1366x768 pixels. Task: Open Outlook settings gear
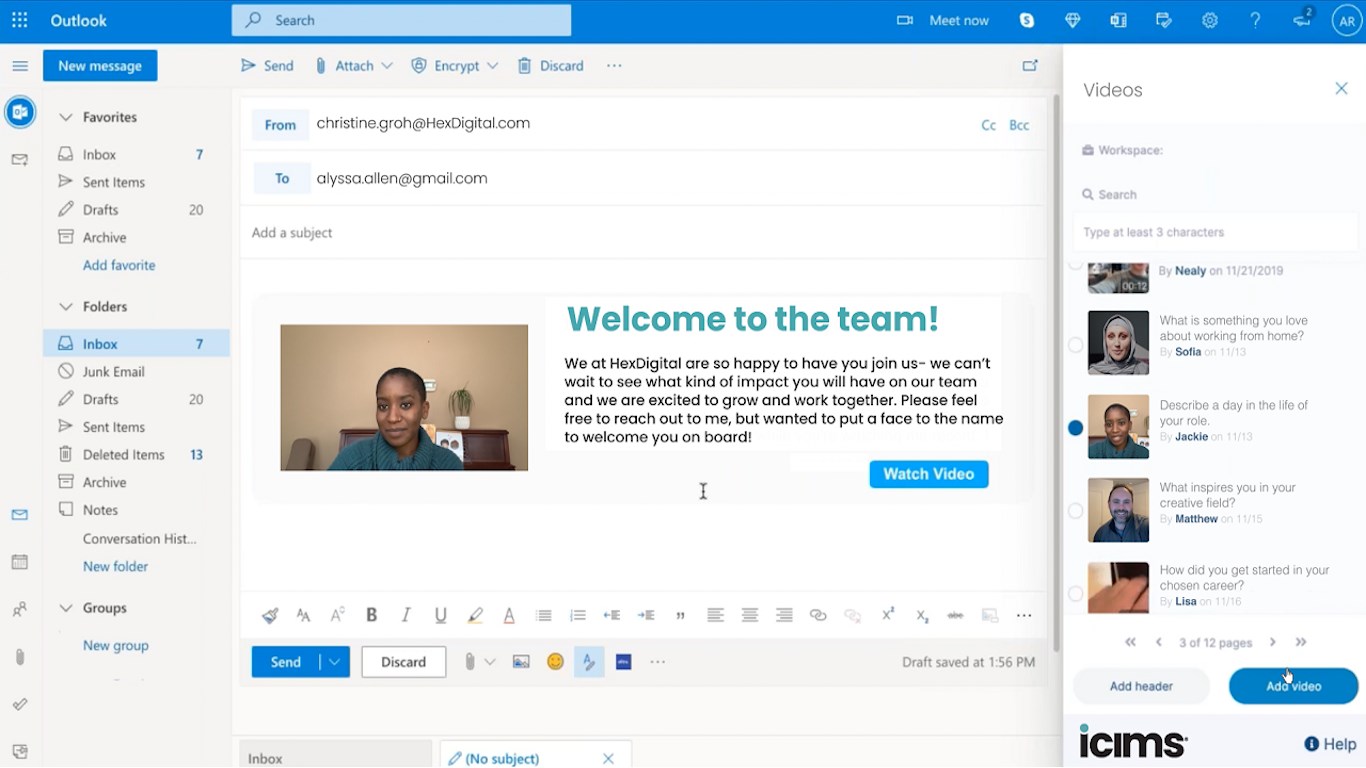[x=1210, y=20]
